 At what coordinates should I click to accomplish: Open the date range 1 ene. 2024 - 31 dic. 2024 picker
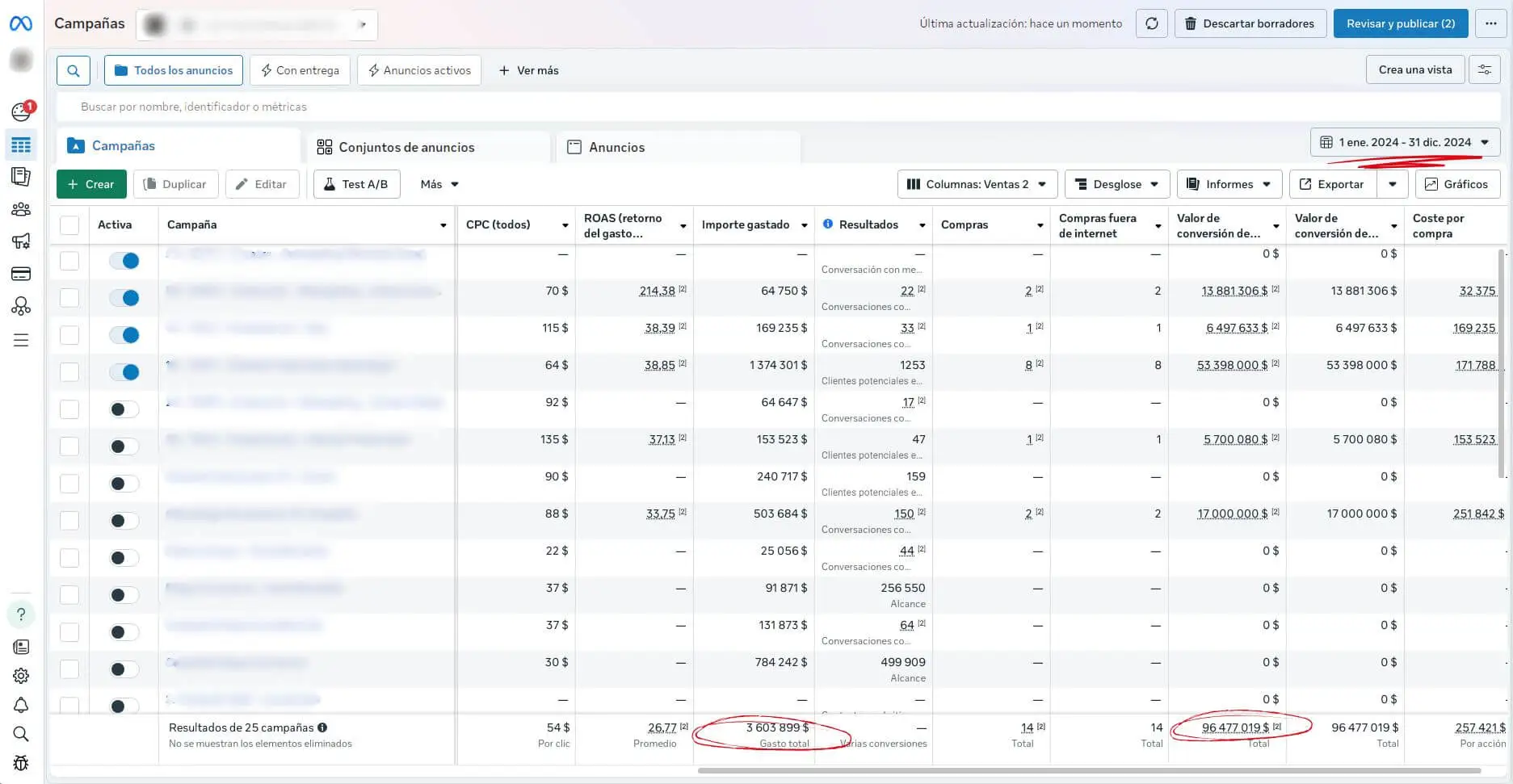coord(1405,142)
